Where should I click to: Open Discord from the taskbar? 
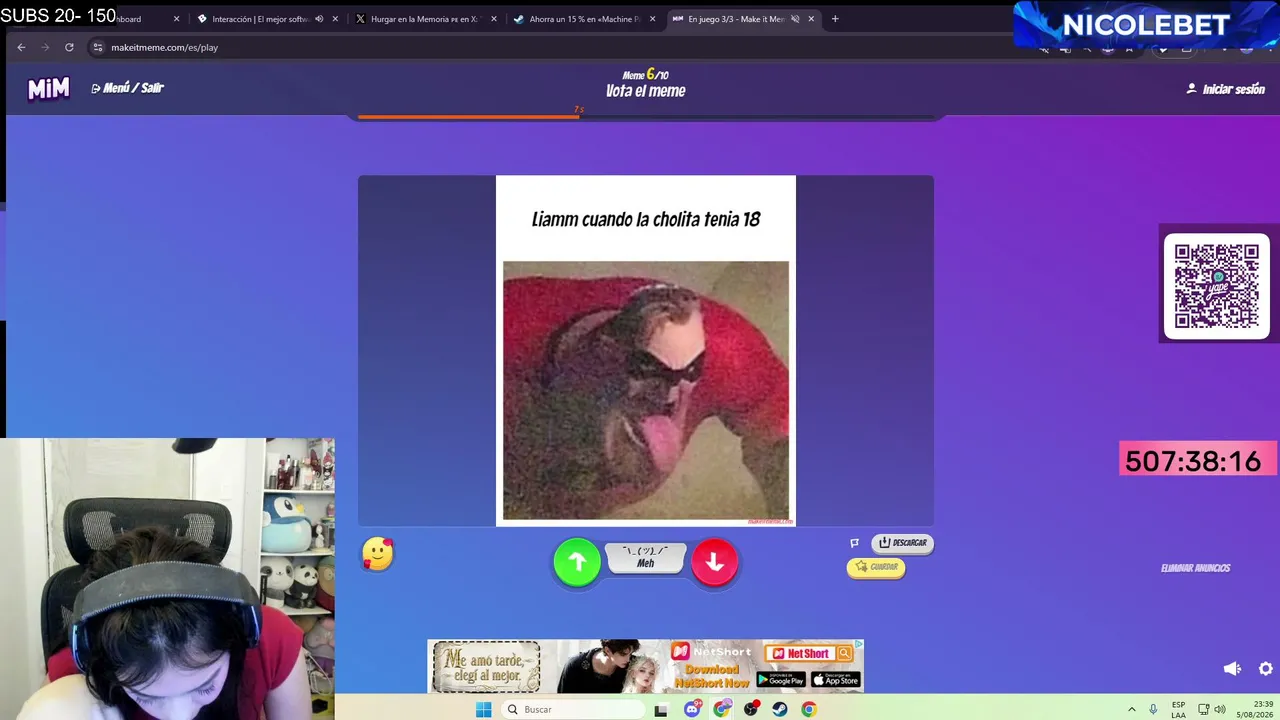tap(693, 709)
